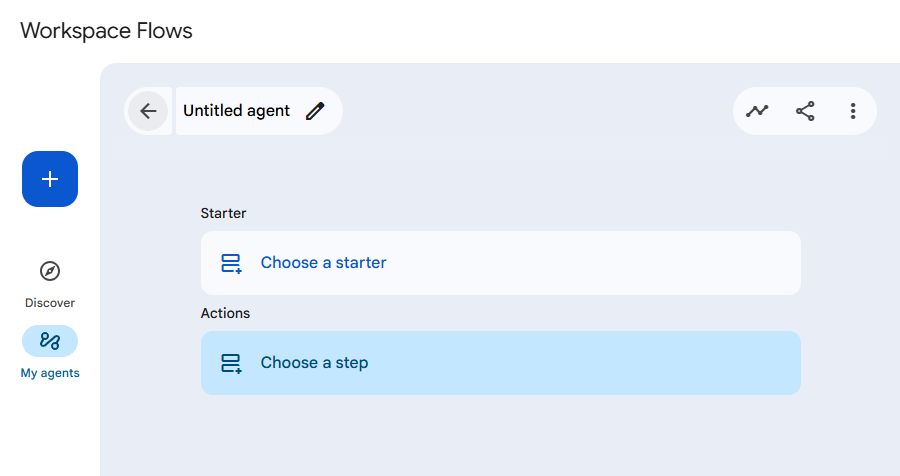This screenshot has width=900, height=476.
Task: Click the add-step icon in the Actions card
Action: point(231,363)
